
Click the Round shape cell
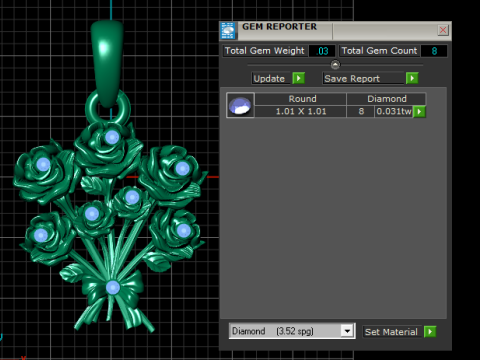coord(301,99)
